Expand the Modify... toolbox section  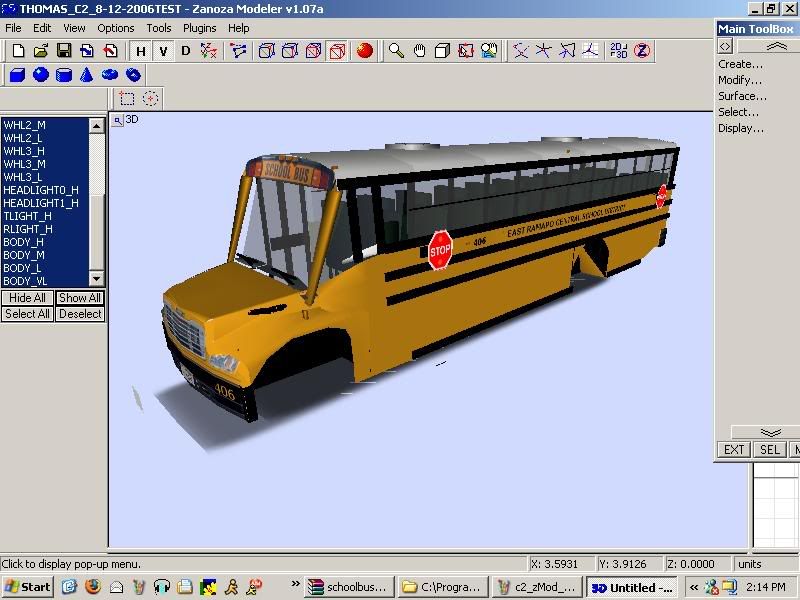coord(740,80)
